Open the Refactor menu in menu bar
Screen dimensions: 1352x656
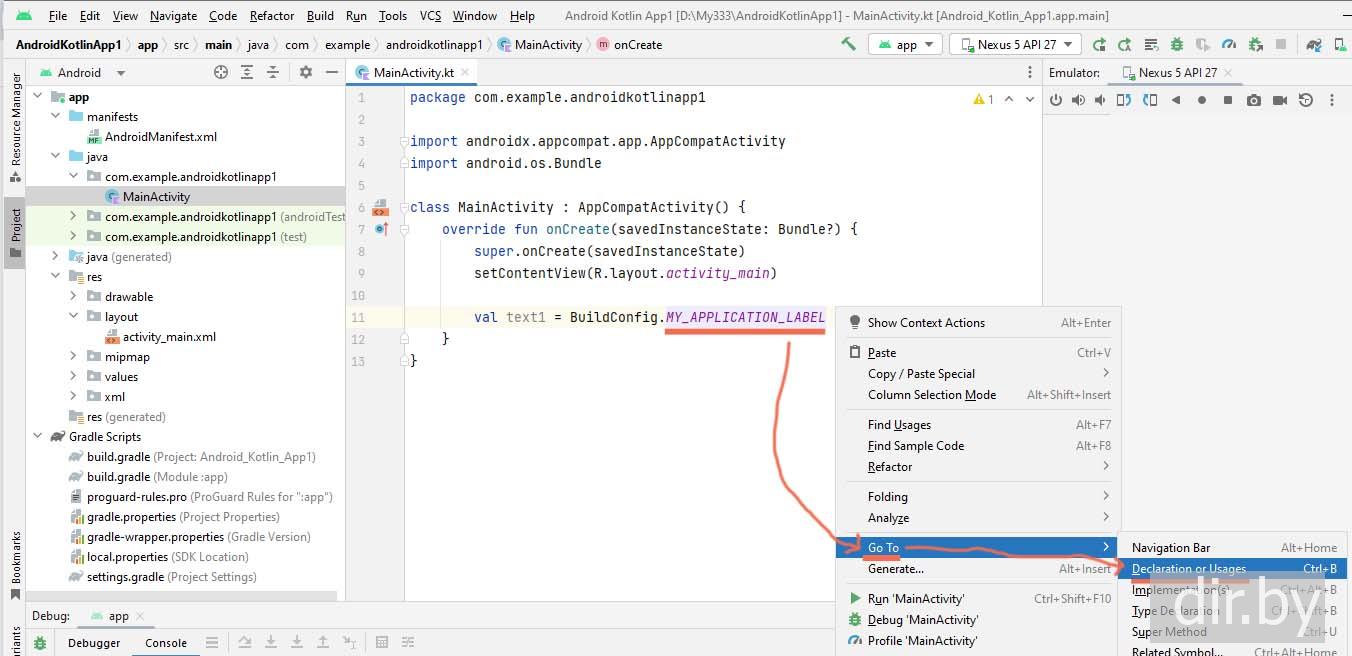272,16
